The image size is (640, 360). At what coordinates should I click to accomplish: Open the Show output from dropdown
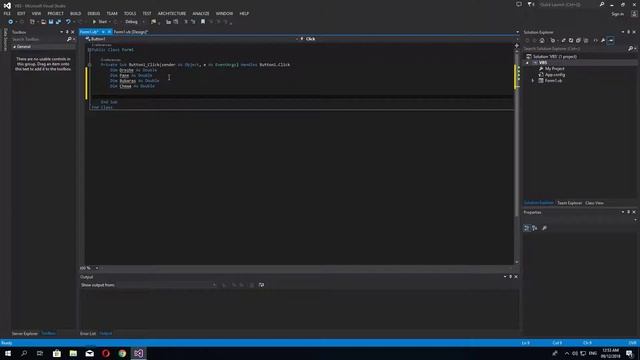pyautogui.click(x=167, y=285)
